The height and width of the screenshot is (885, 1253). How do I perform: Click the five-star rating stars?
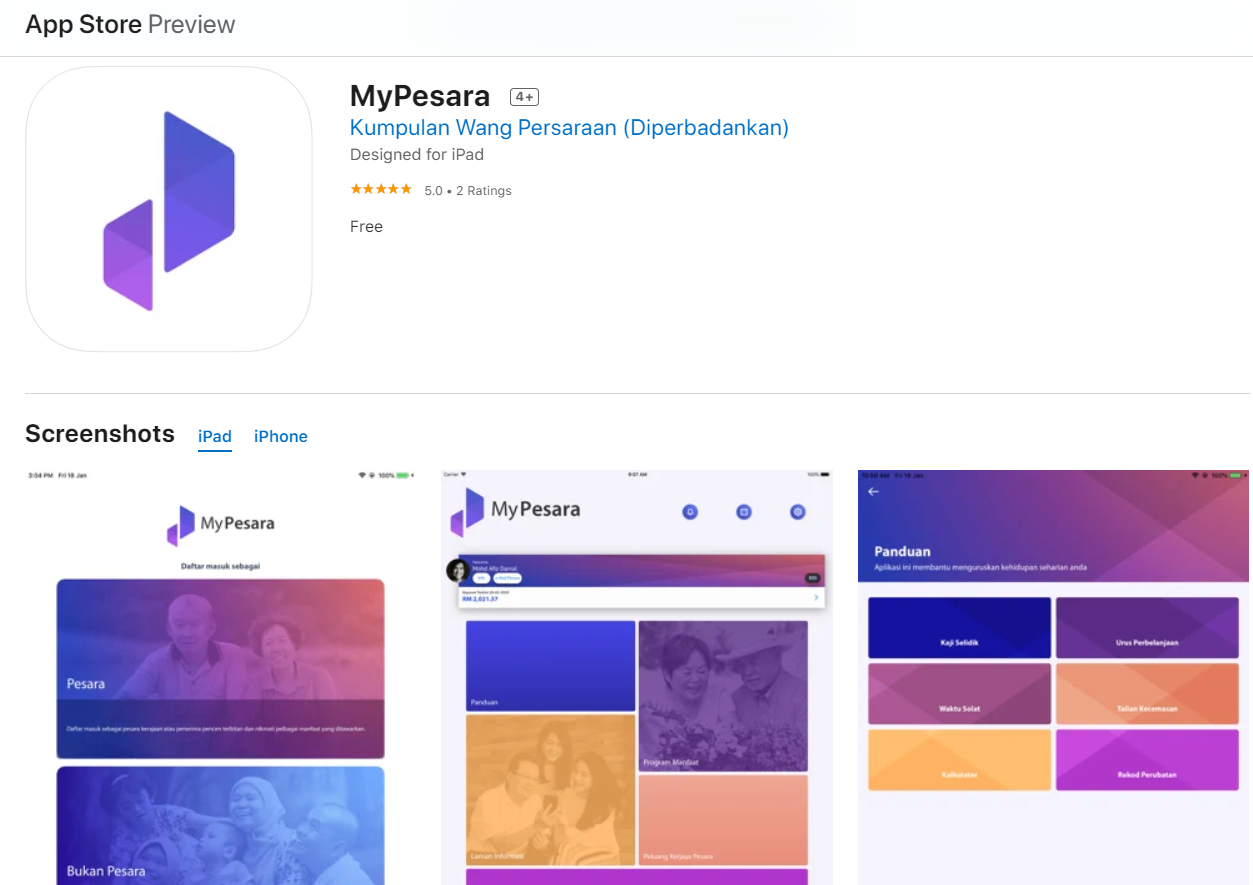[381, 189]
